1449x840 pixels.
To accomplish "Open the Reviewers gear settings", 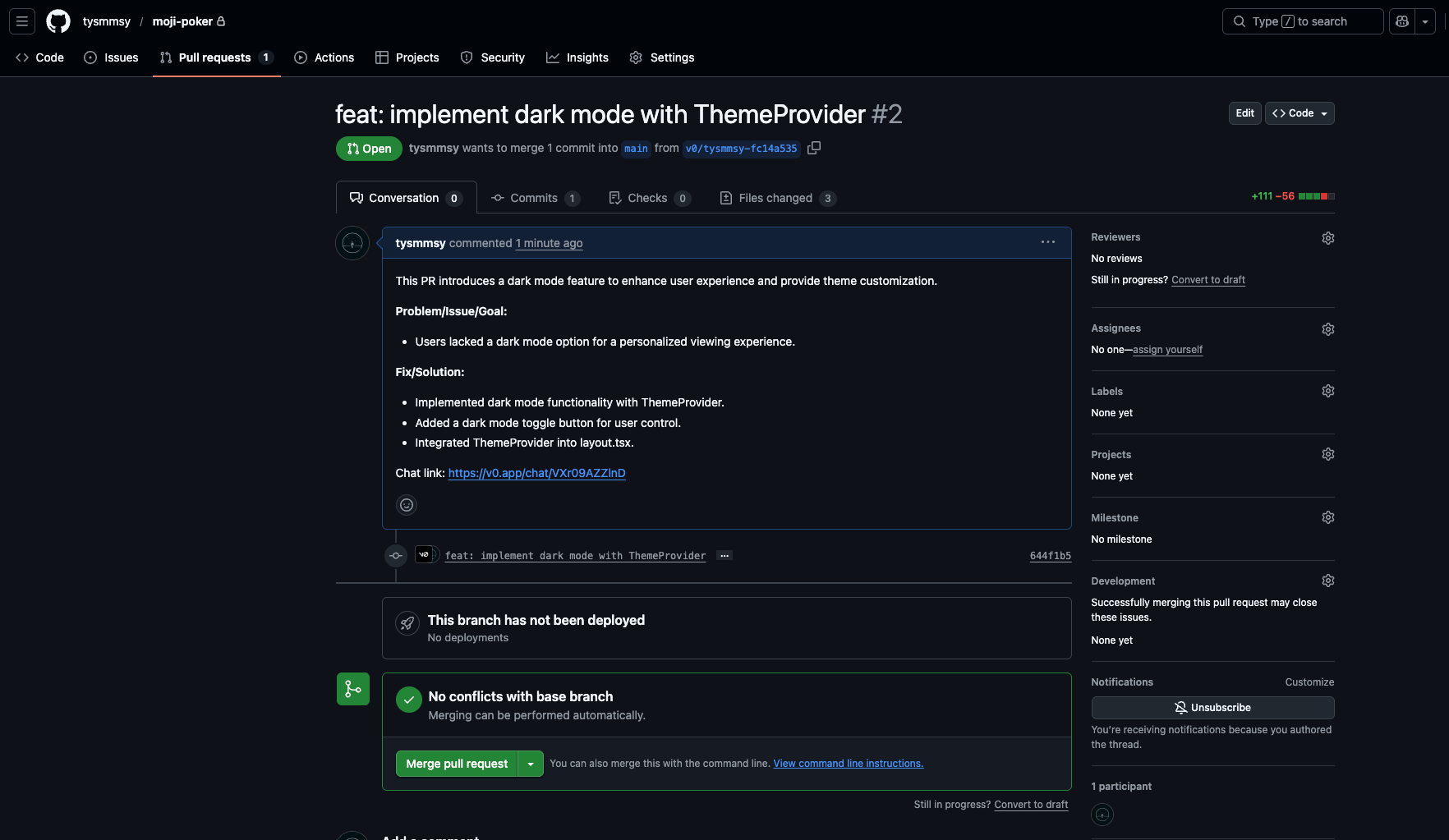I will pyautogui.click(x=1328, y=238).
